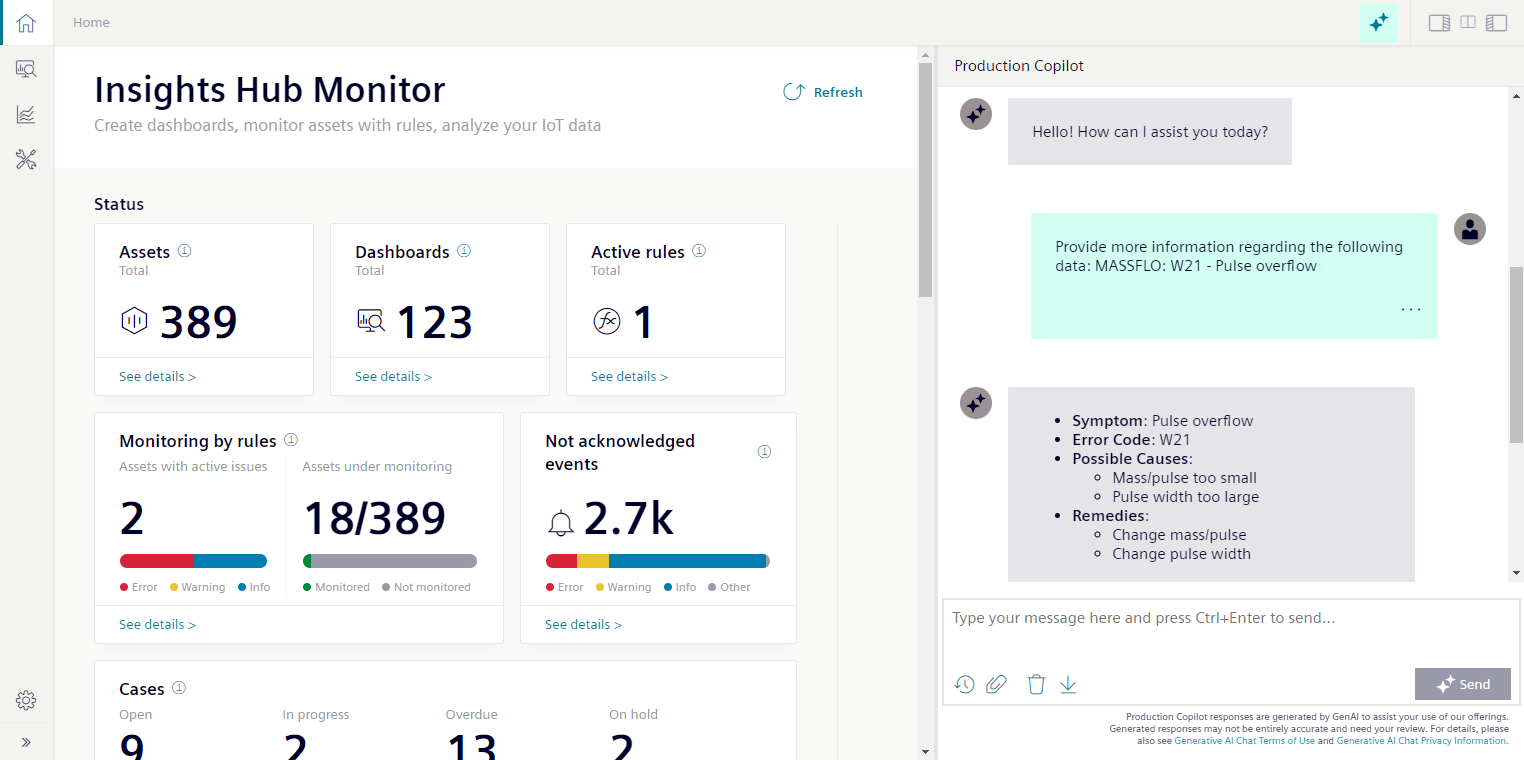This screenshot has height=760, width=1524.
Task: Select left-docked panel layout icon
Action: pyautogui.click(x=1496, y=22)
